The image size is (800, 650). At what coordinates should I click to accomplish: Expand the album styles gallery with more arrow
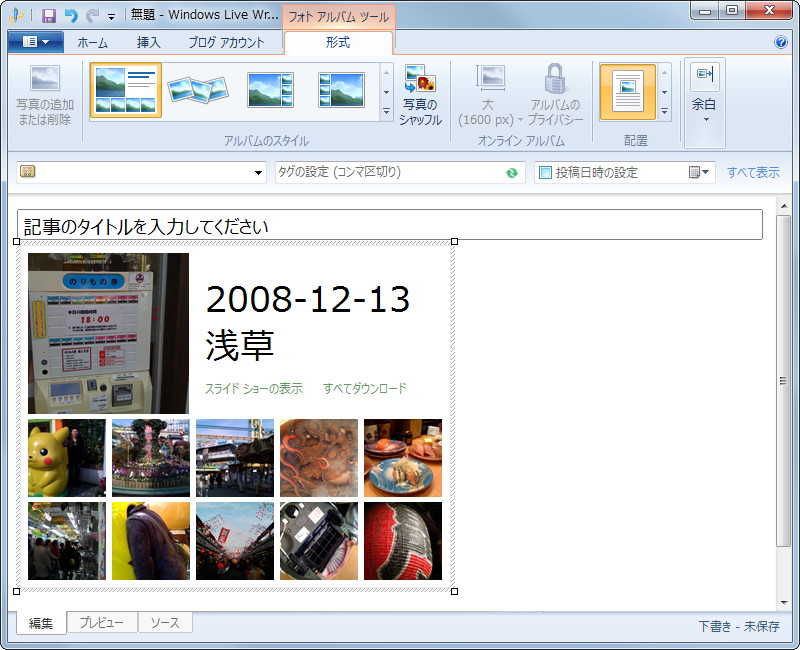[x=384, y=110]
